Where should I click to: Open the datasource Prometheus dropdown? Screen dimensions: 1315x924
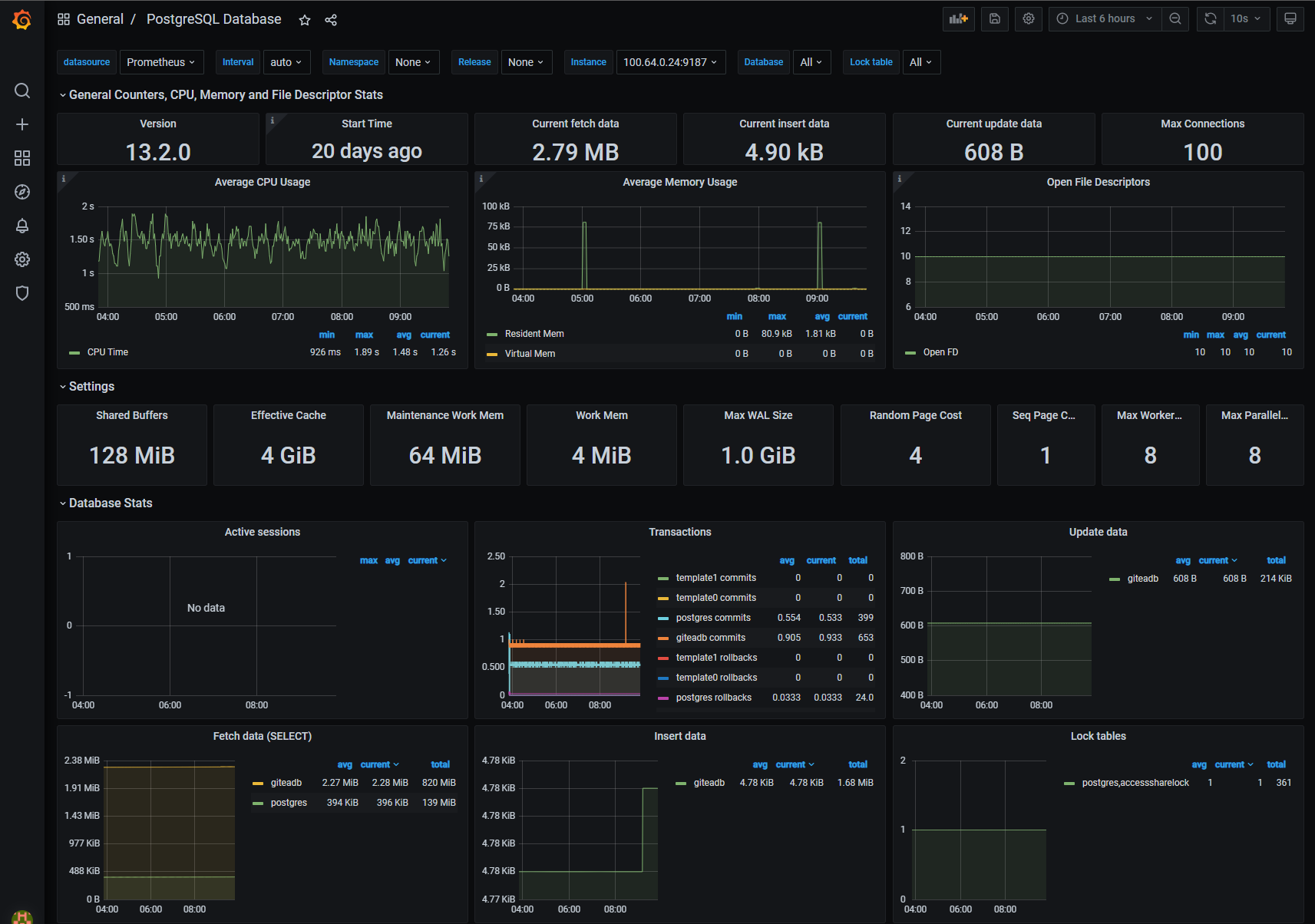pyautogui.click(x=160, y=62)
